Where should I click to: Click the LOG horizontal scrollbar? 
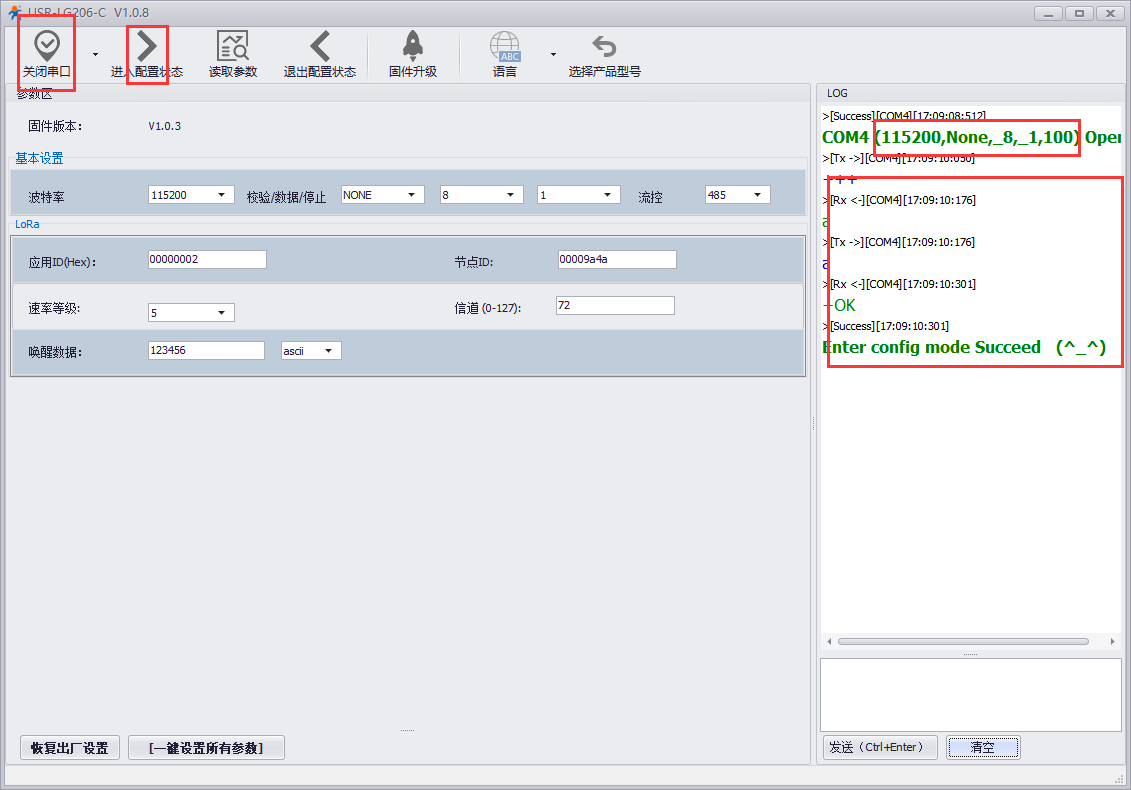[962, 641]
